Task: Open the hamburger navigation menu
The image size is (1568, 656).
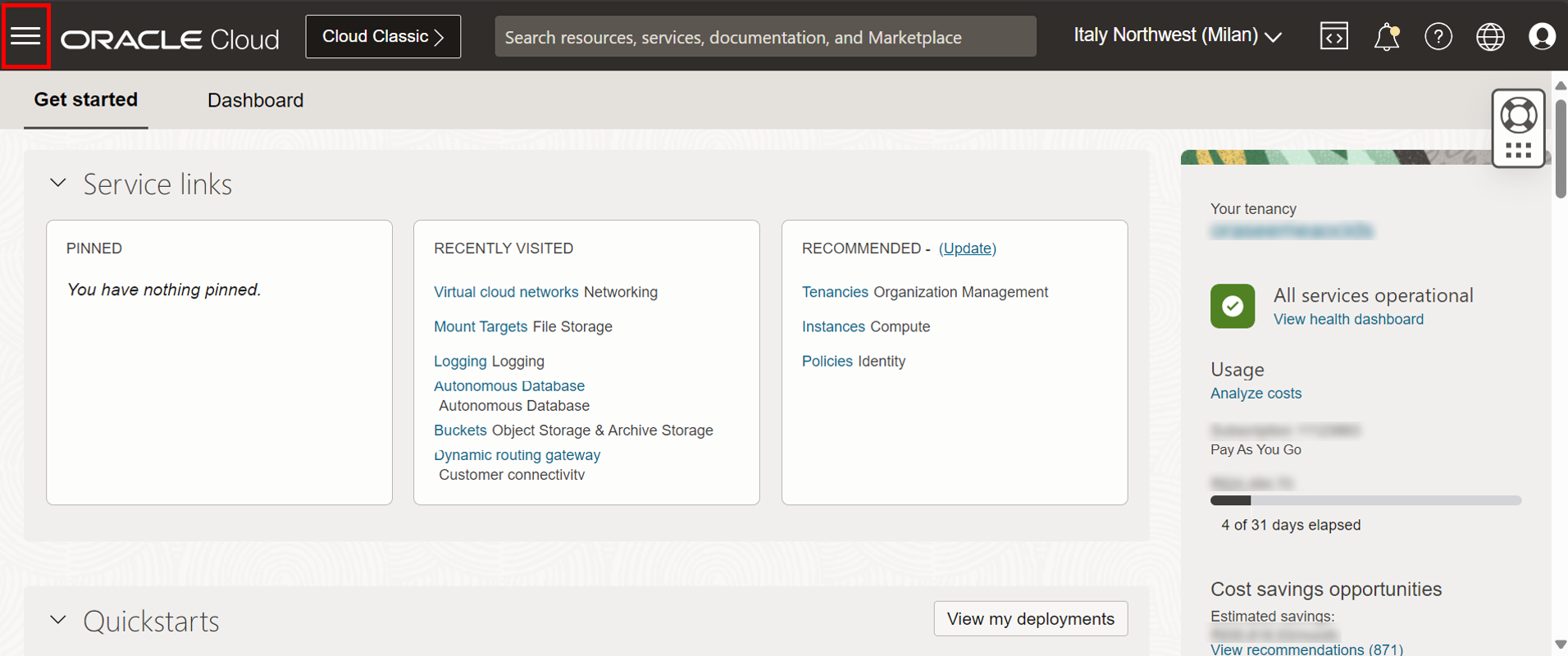Action: tap(25, 36)
